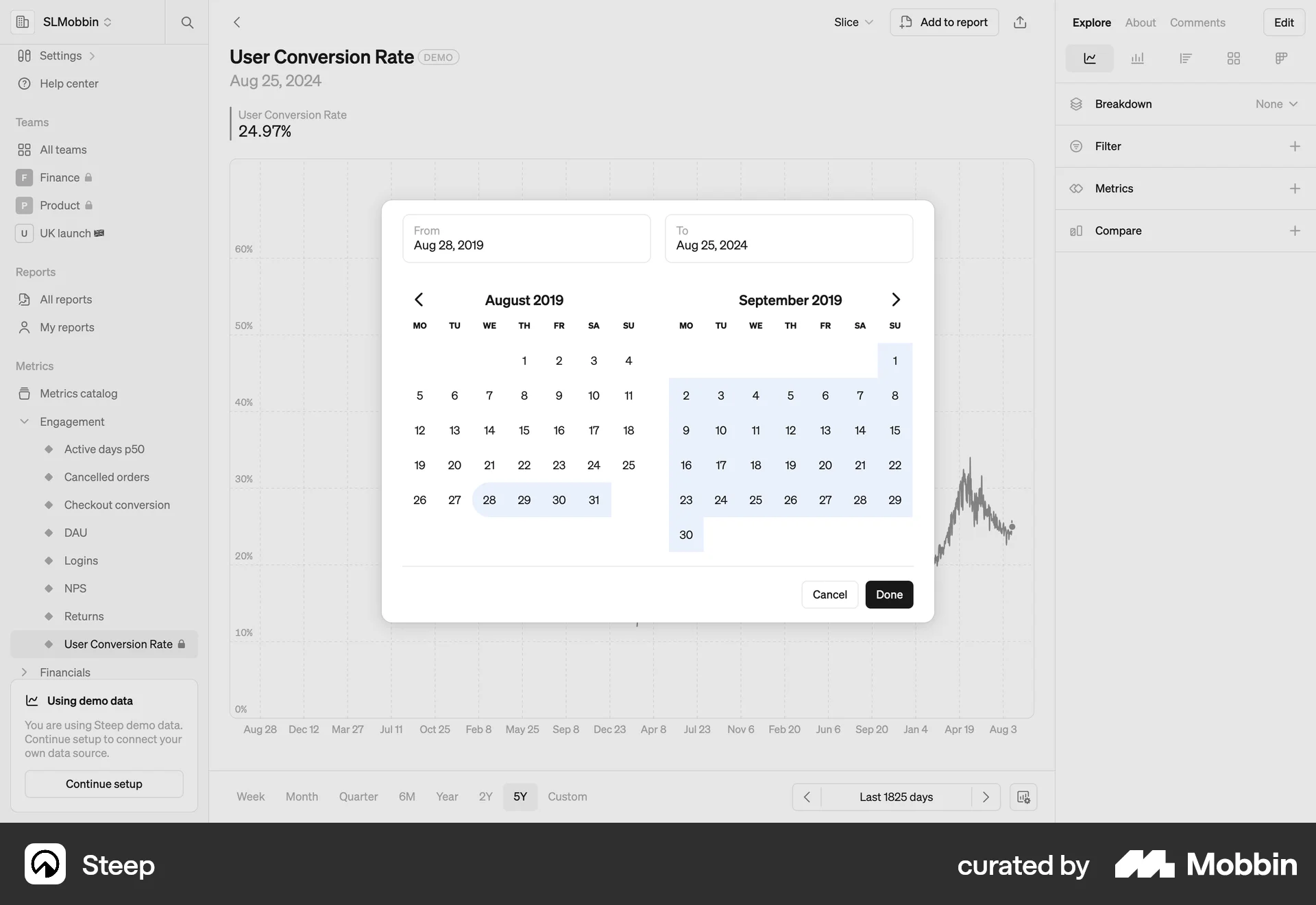This screenshot has width=1316, height=905.
Task: Click Done to apply the date range
Action: pyautogui.click(x=889, y=594)
